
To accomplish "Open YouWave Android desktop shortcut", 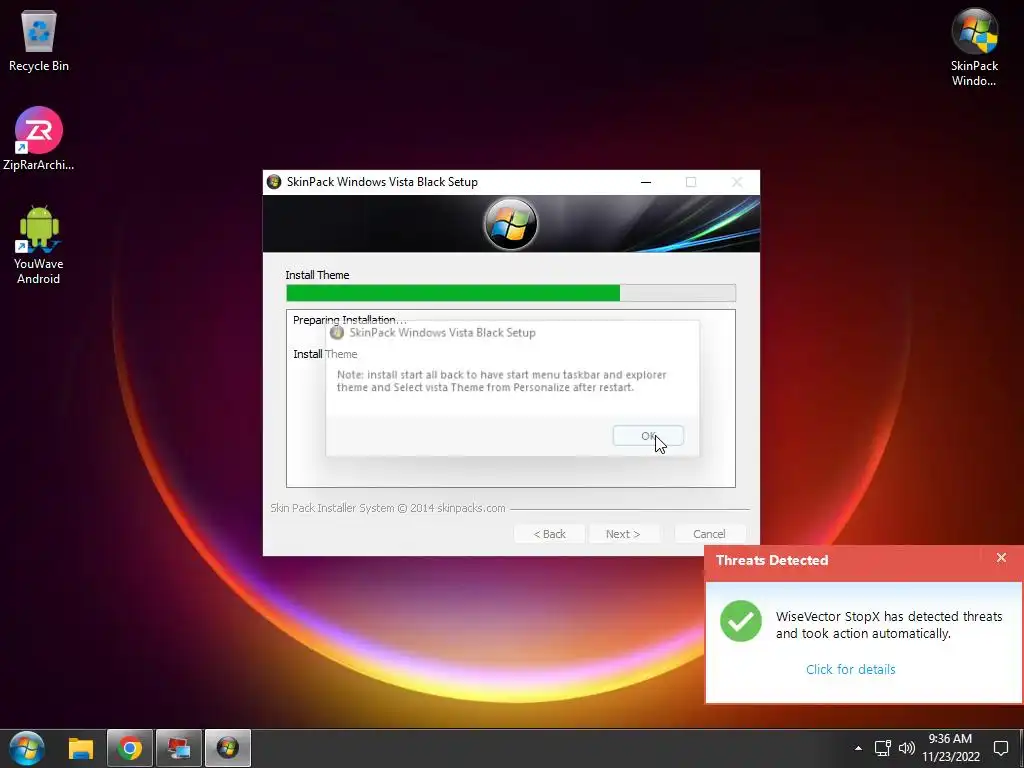I will coord(39,245).
